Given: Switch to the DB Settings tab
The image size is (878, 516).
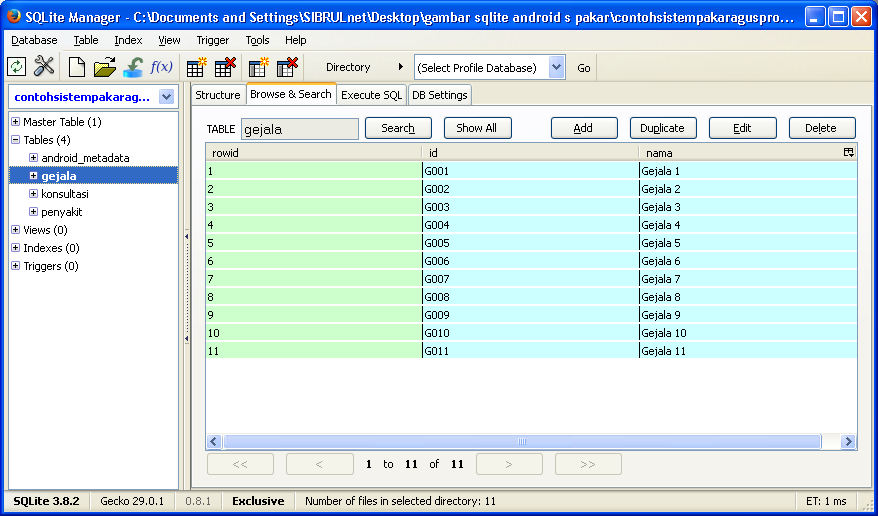Looking at the screenshot, I should (440, 95).
